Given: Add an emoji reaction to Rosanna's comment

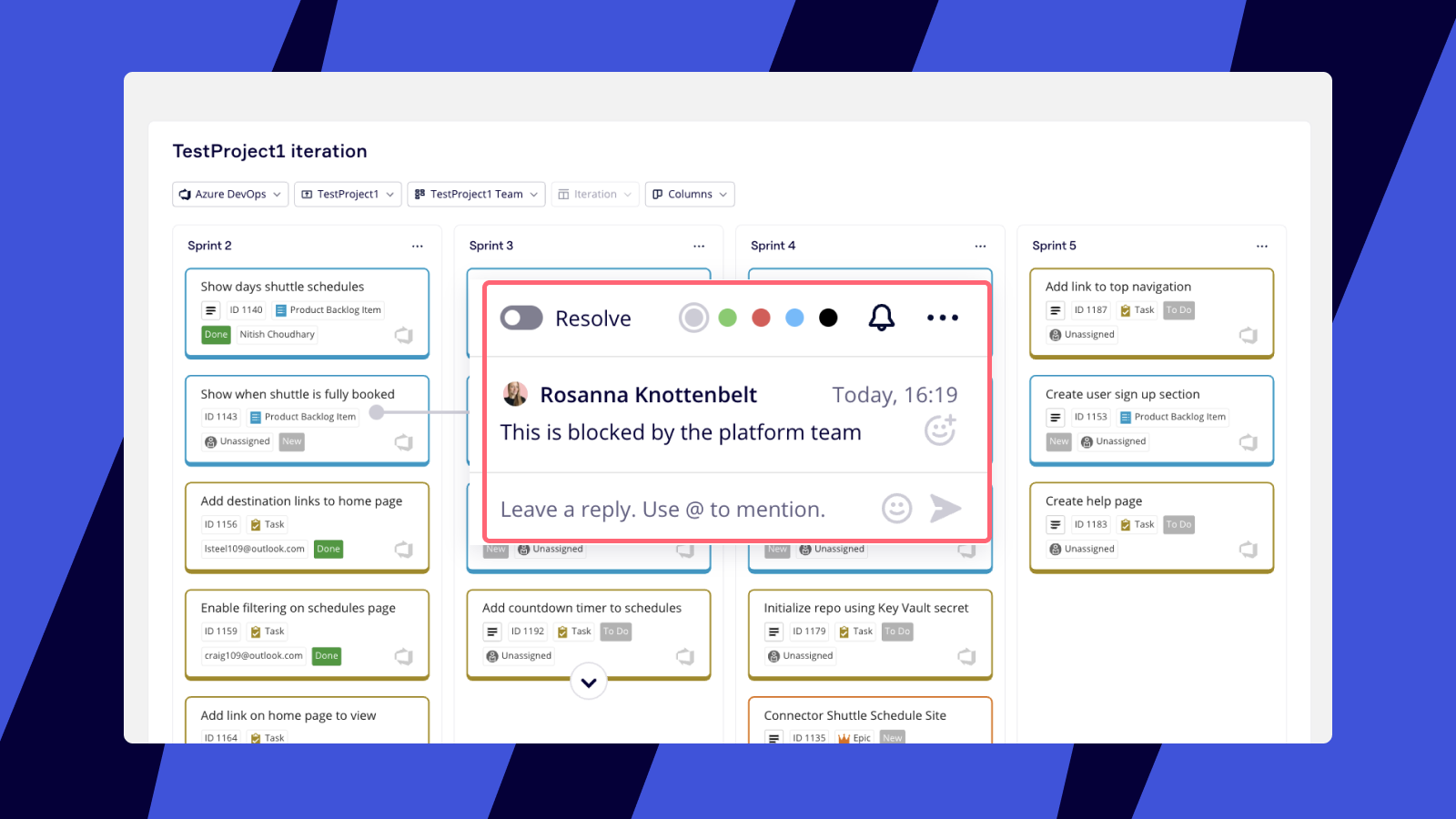Looking at the screenshot, I should [940, 430].
